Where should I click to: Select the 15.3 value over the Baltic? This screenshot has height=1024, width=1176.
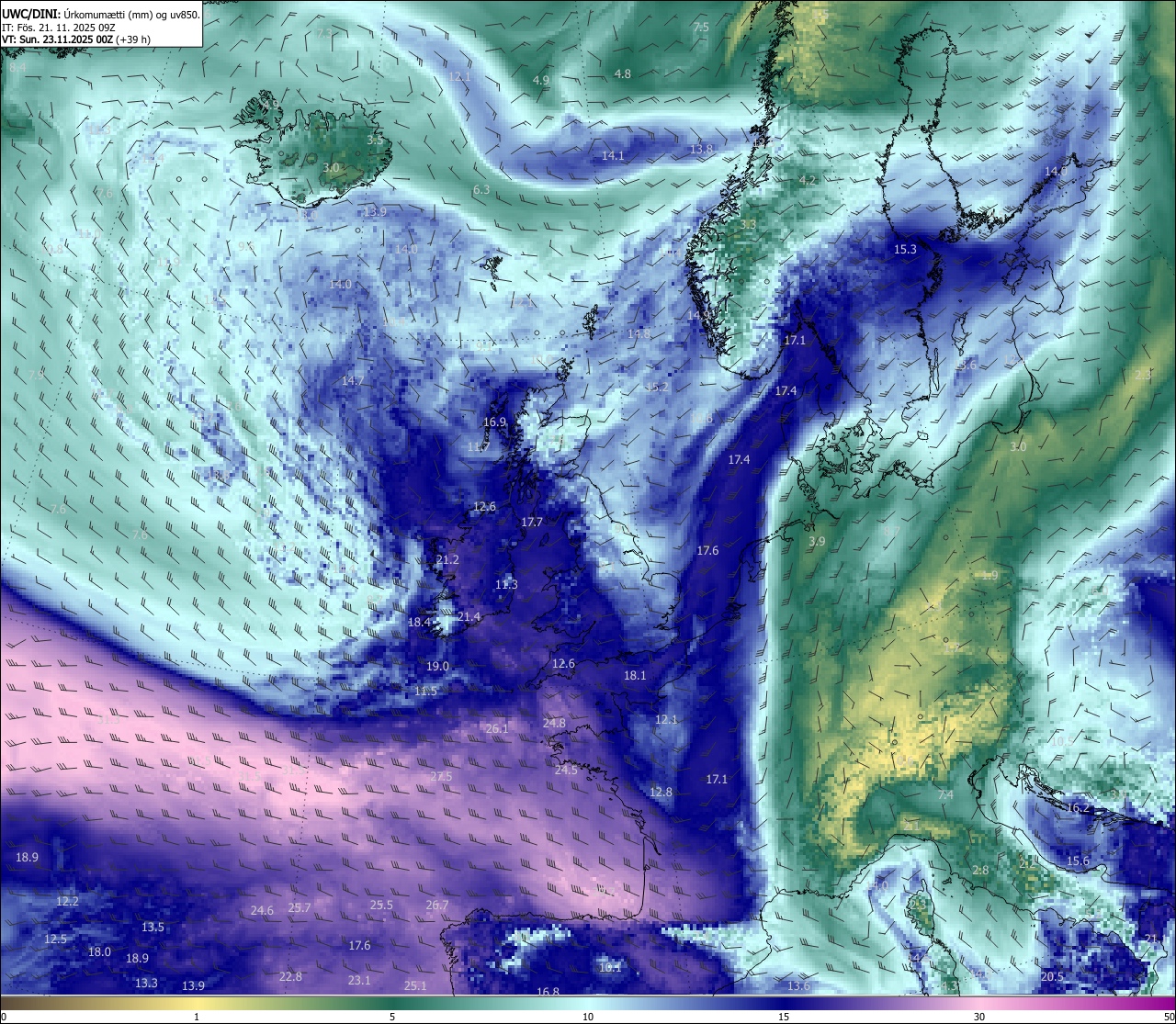[905, 249]
